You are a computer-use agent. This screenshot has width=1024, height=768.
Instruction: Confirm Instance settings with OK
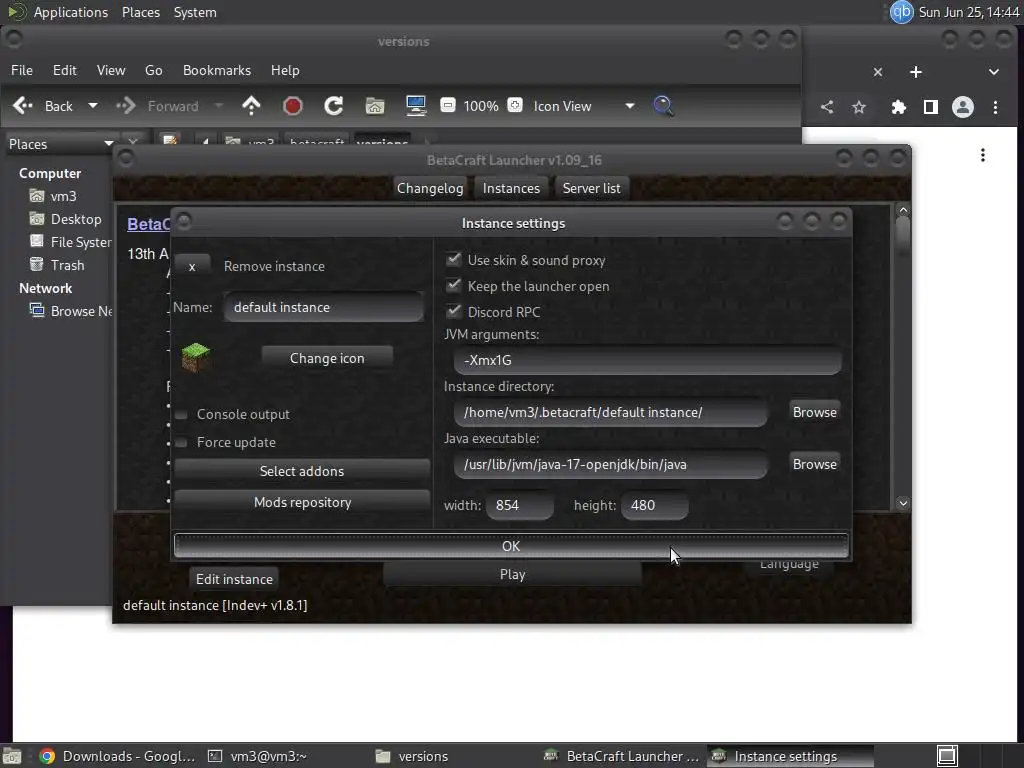point(511,546)
